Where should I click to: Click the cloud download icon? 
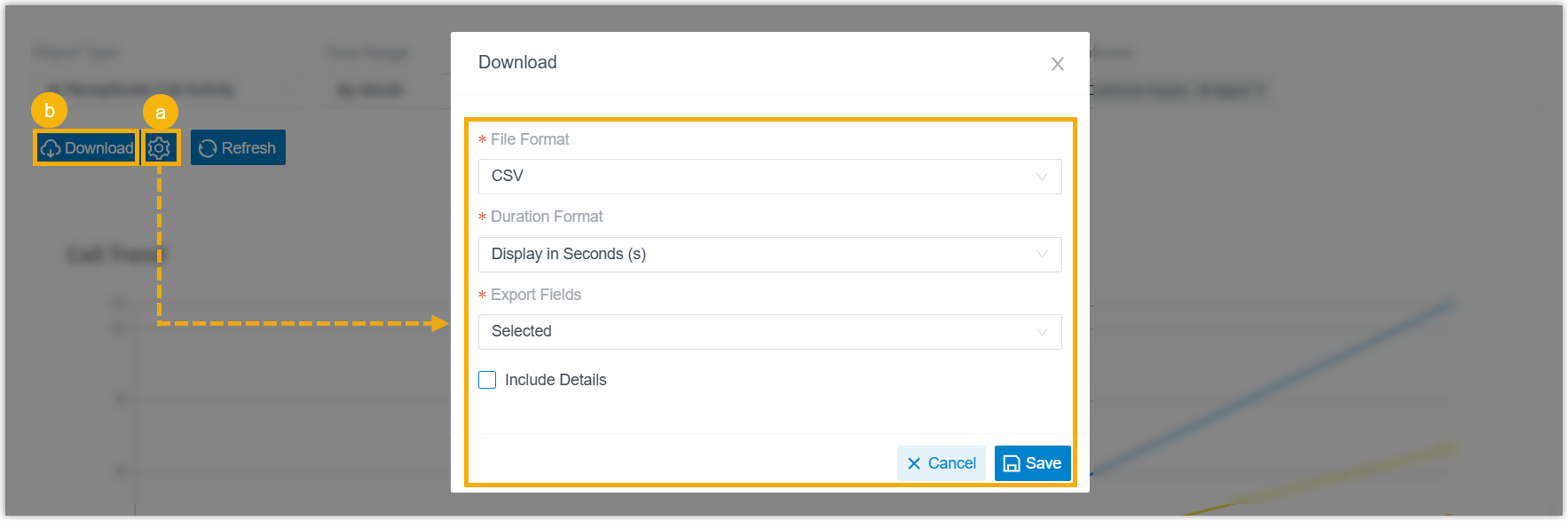[x=51, y=148]
